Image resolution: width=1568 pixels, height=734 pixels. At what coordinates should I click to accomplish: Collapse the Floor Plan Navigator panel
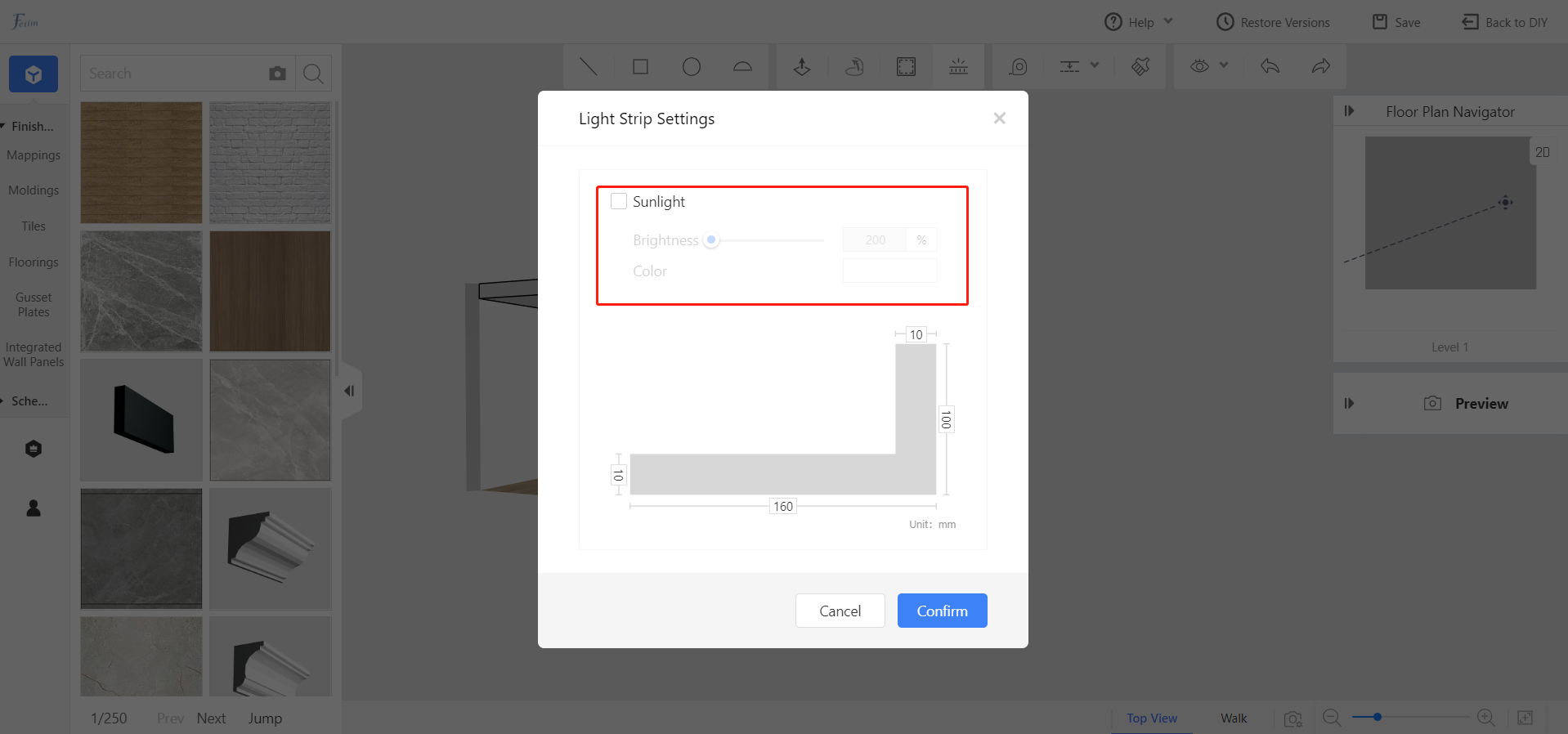1349,111
